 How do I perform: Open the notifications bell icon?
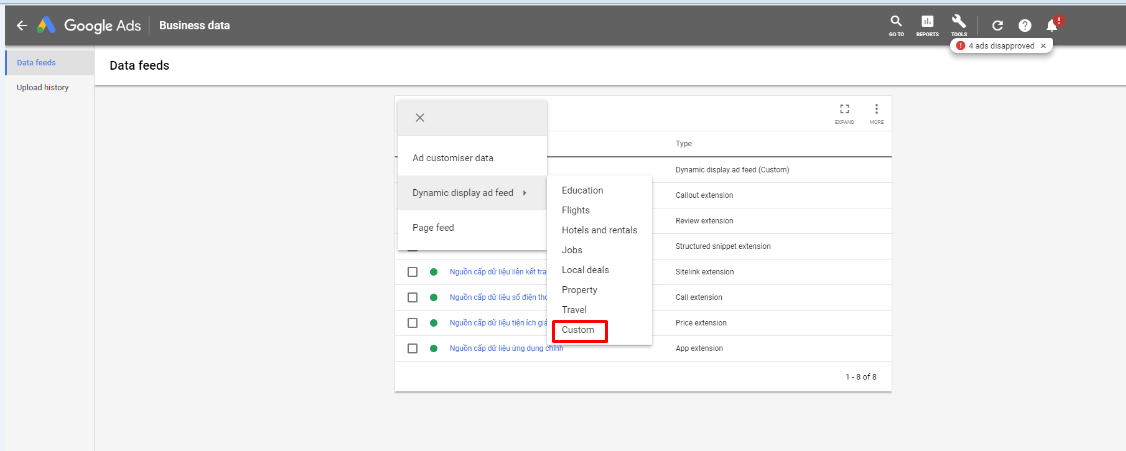(1052, 25)
